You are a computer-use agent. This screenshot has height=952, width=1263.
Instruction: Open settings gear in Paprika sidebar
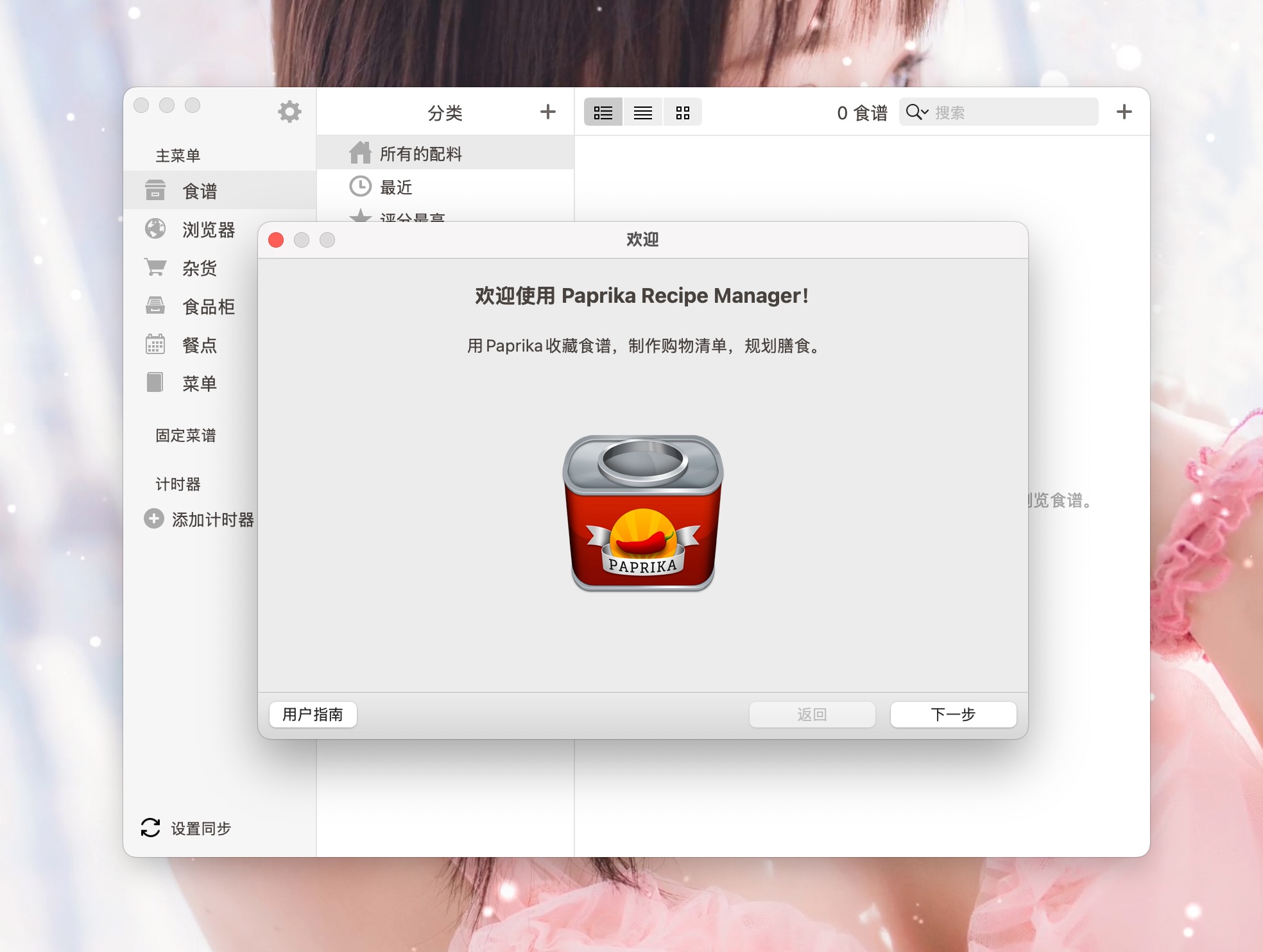[x=289, y=112]
